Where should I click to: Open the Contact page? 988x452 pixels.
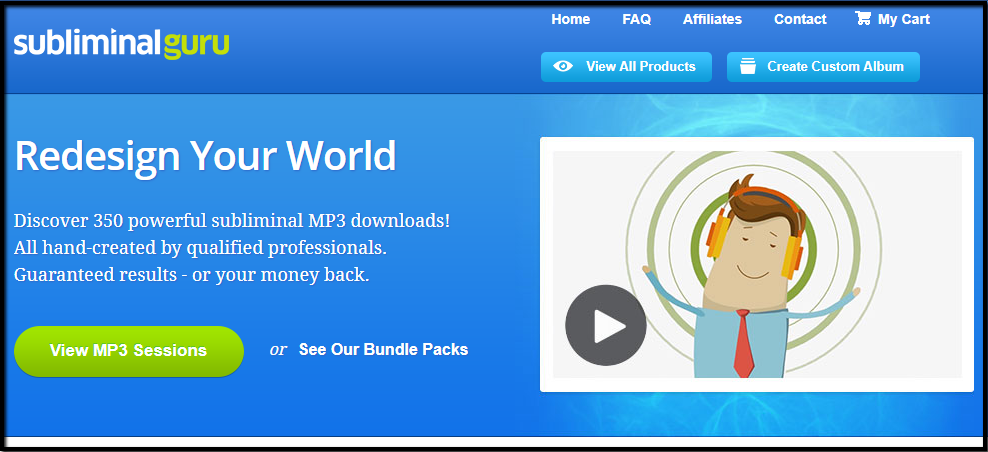tap(800, 20)
